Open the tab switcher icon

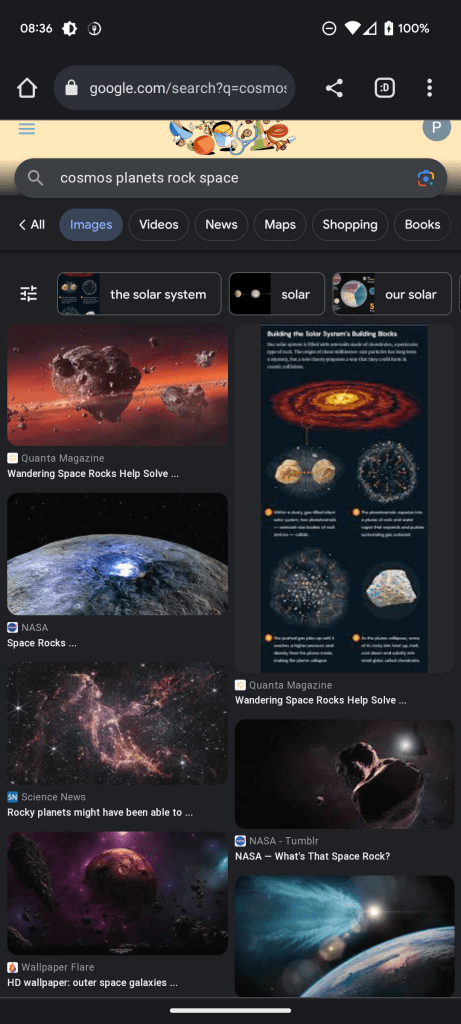click(385, 88)
